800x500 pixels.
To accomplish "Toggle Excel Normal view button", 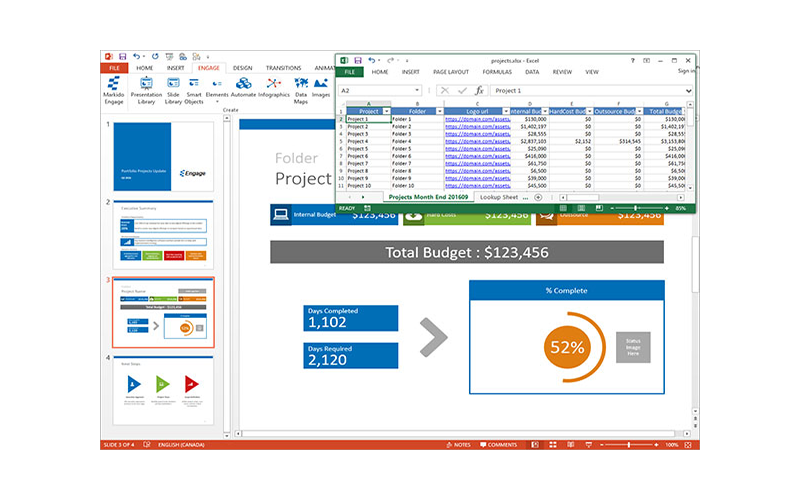I will tap(563, 208).
